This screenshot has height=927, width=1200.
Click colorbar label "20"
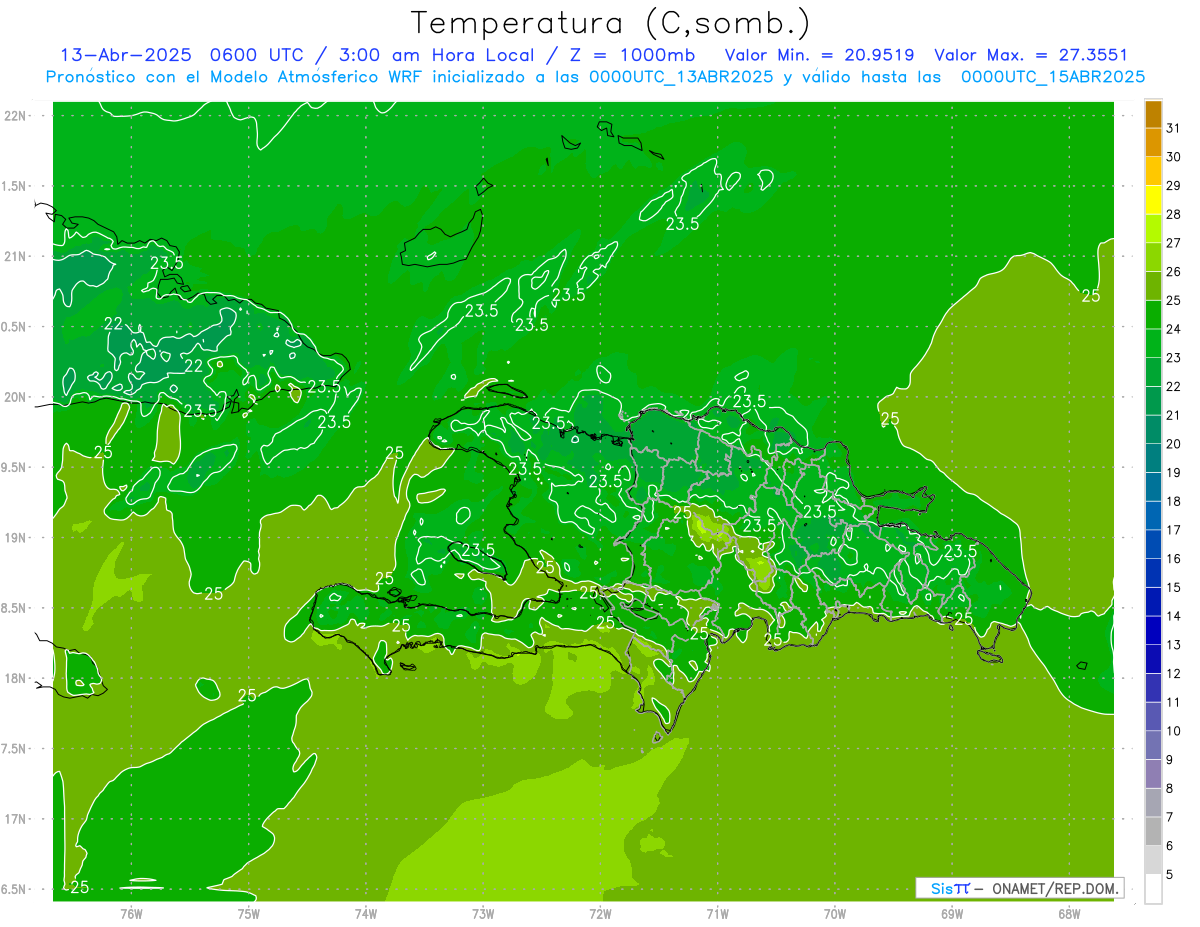[x=1174, y=444]
